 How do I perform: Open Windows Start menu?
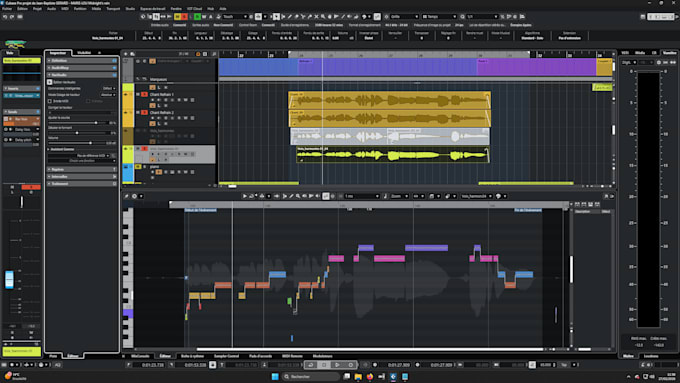(275, 376)
